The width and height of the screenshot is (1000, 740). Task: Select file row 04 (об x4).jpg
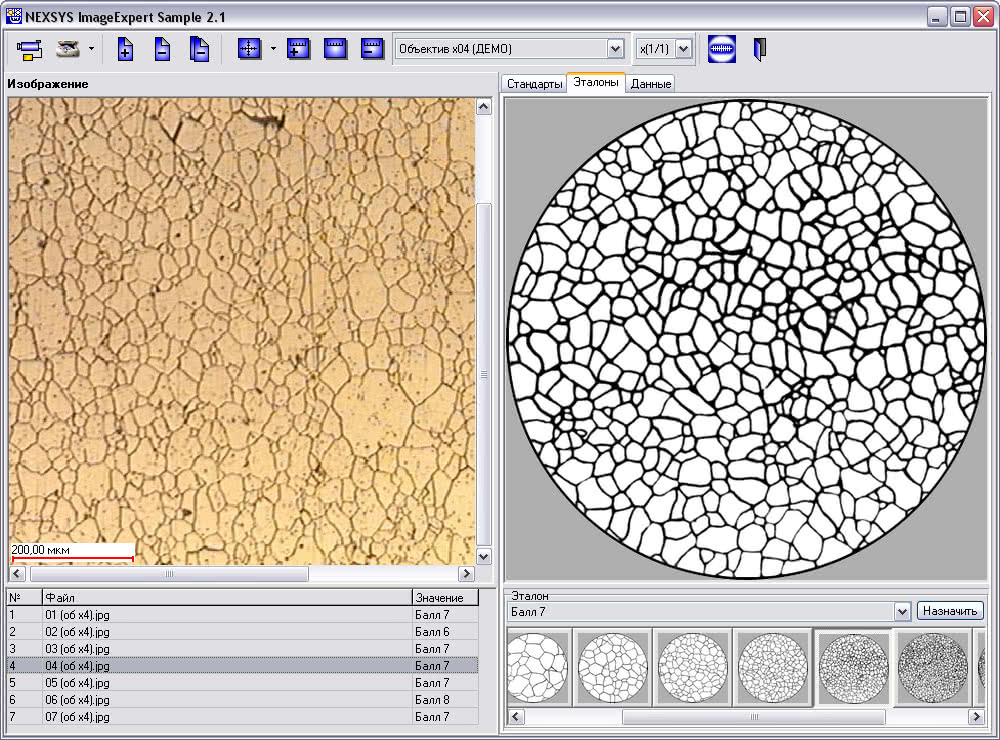tap(242, 665)
